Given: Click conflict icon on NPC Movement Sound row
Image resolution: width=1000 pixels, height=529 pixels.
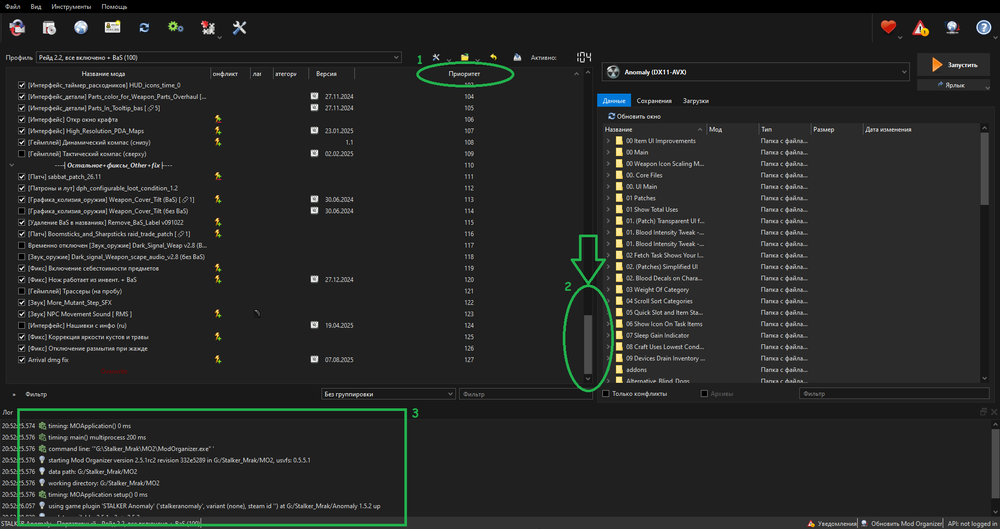Looking at the screenshot, I should [x=218, y=314].
